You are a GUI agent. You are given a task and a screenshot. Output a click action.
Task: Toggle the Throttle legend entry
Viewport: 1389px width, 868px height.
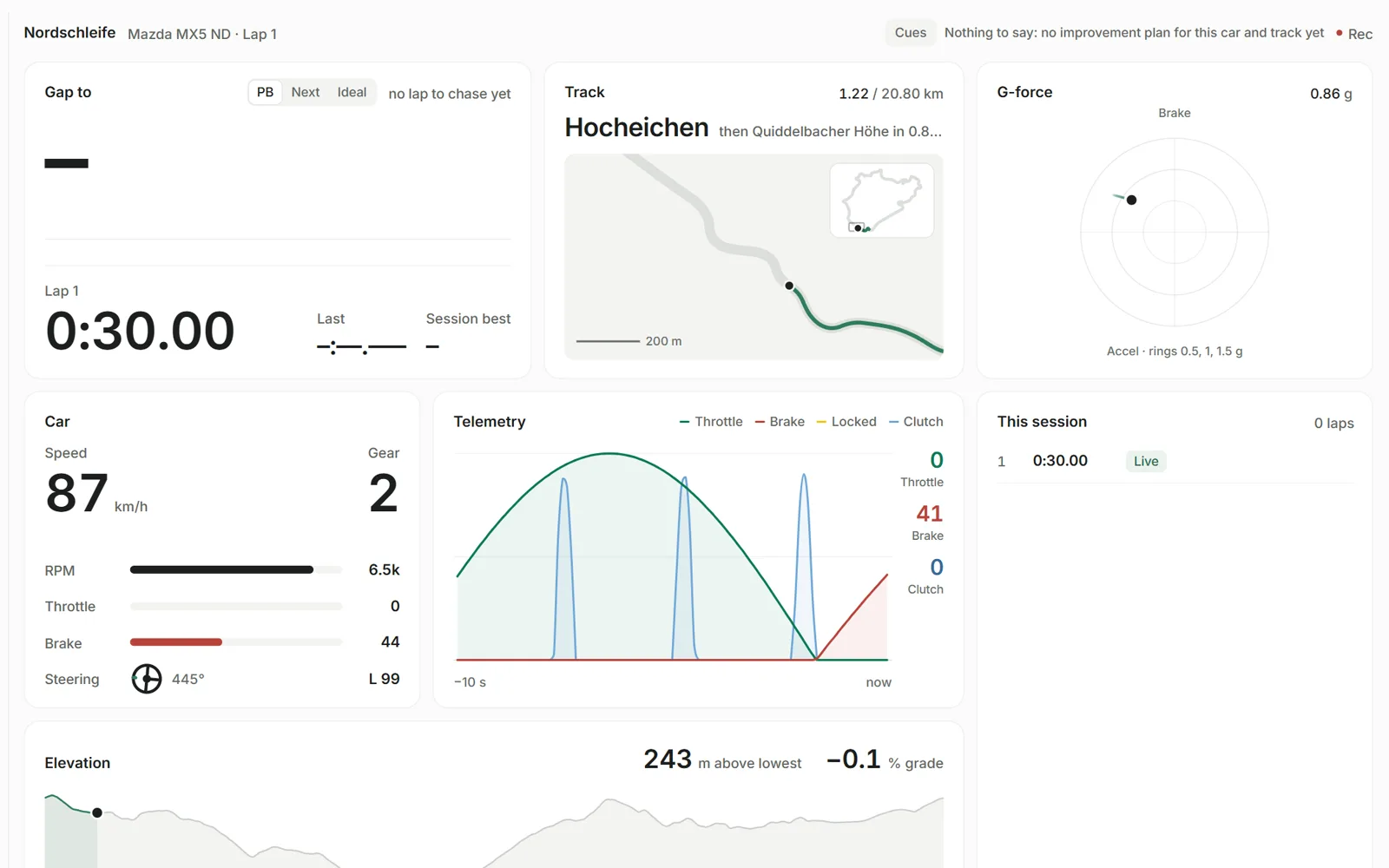click(711, 422)
